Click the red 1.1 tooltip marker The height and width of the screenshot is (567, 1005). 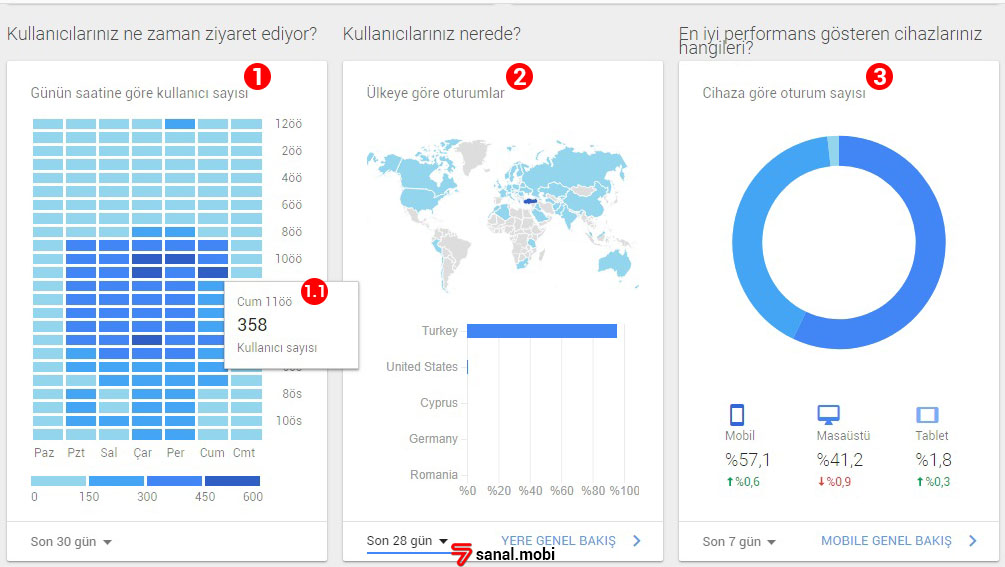click(x=315, y=292)
